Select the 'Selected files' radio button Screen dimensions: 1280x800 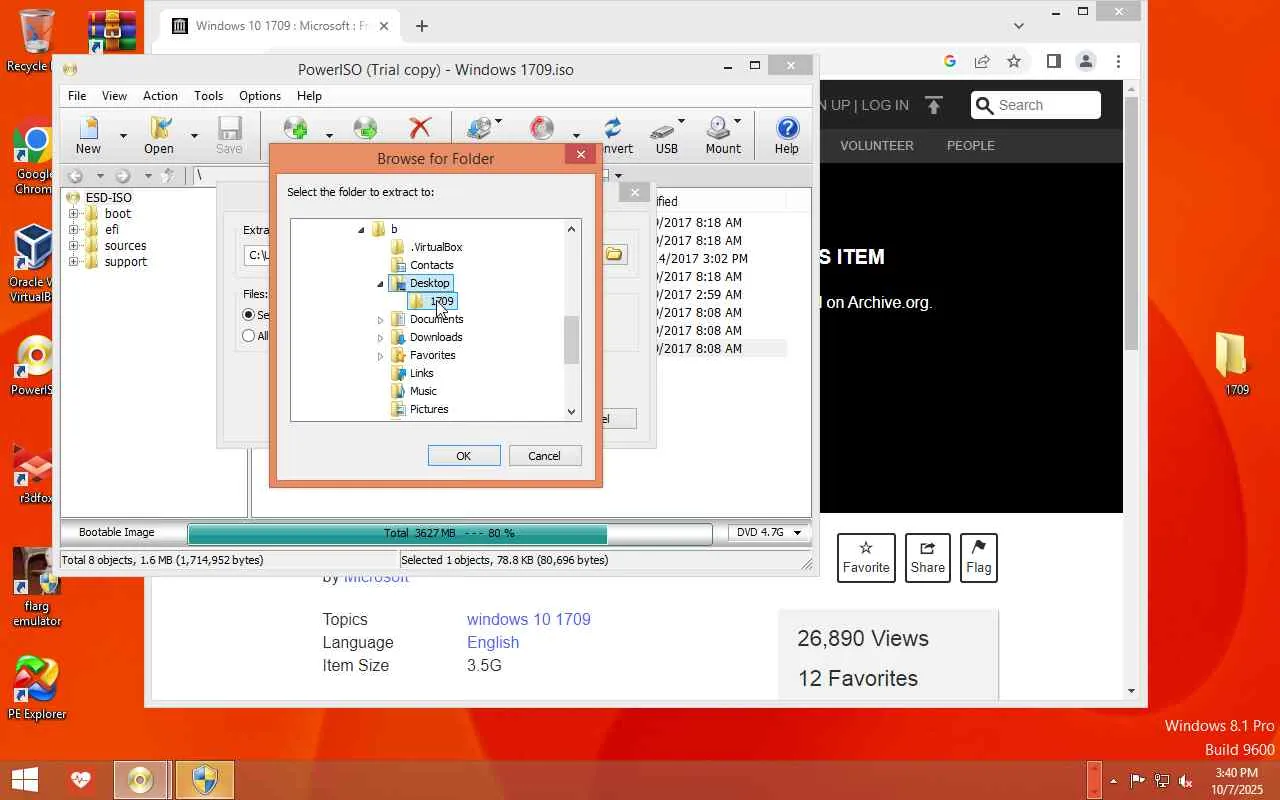(248, 314)
